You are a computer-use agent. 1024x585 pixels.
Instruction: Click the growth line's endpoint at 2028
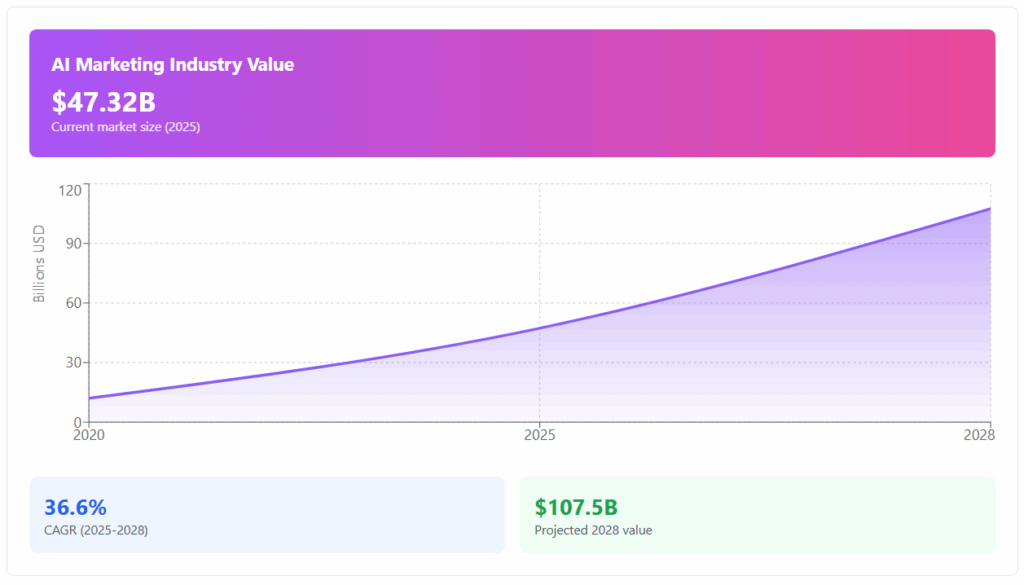990,208
